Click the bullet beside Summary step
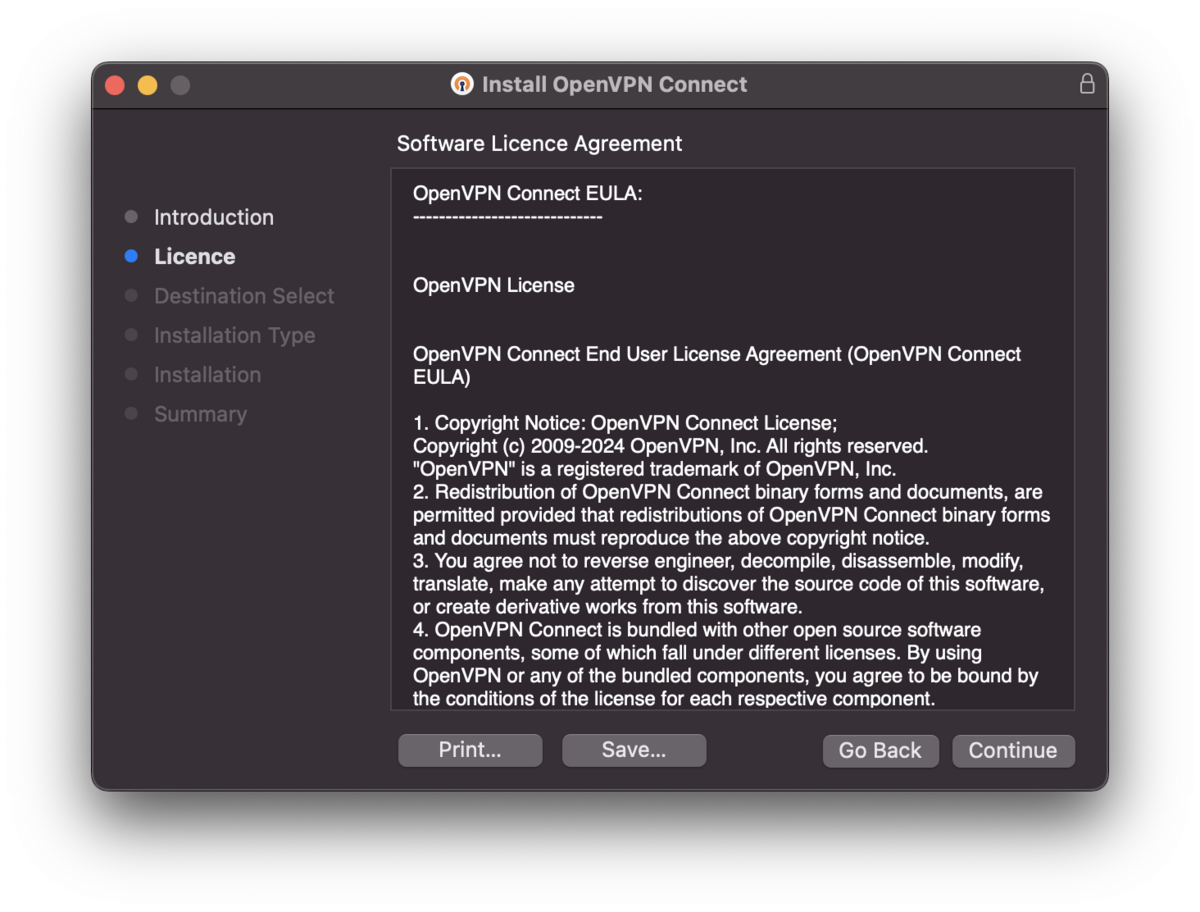Screen dimensions: 1200x912 point(131,414)
